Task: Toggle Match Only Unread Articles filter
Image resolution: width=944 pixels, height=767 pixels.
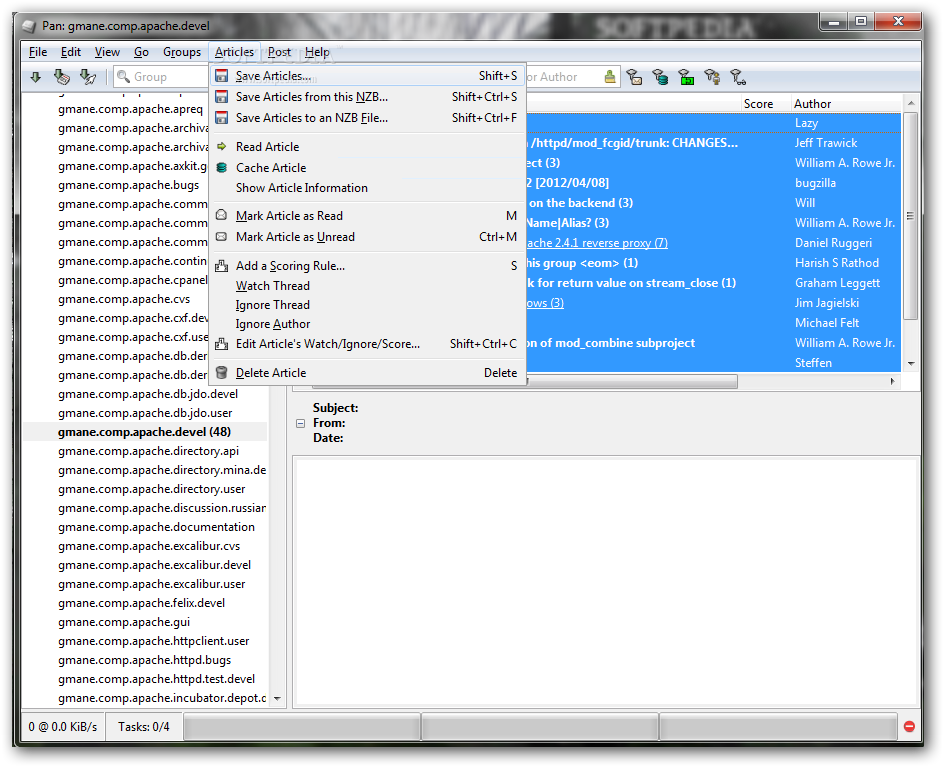Action: (634, 77)
